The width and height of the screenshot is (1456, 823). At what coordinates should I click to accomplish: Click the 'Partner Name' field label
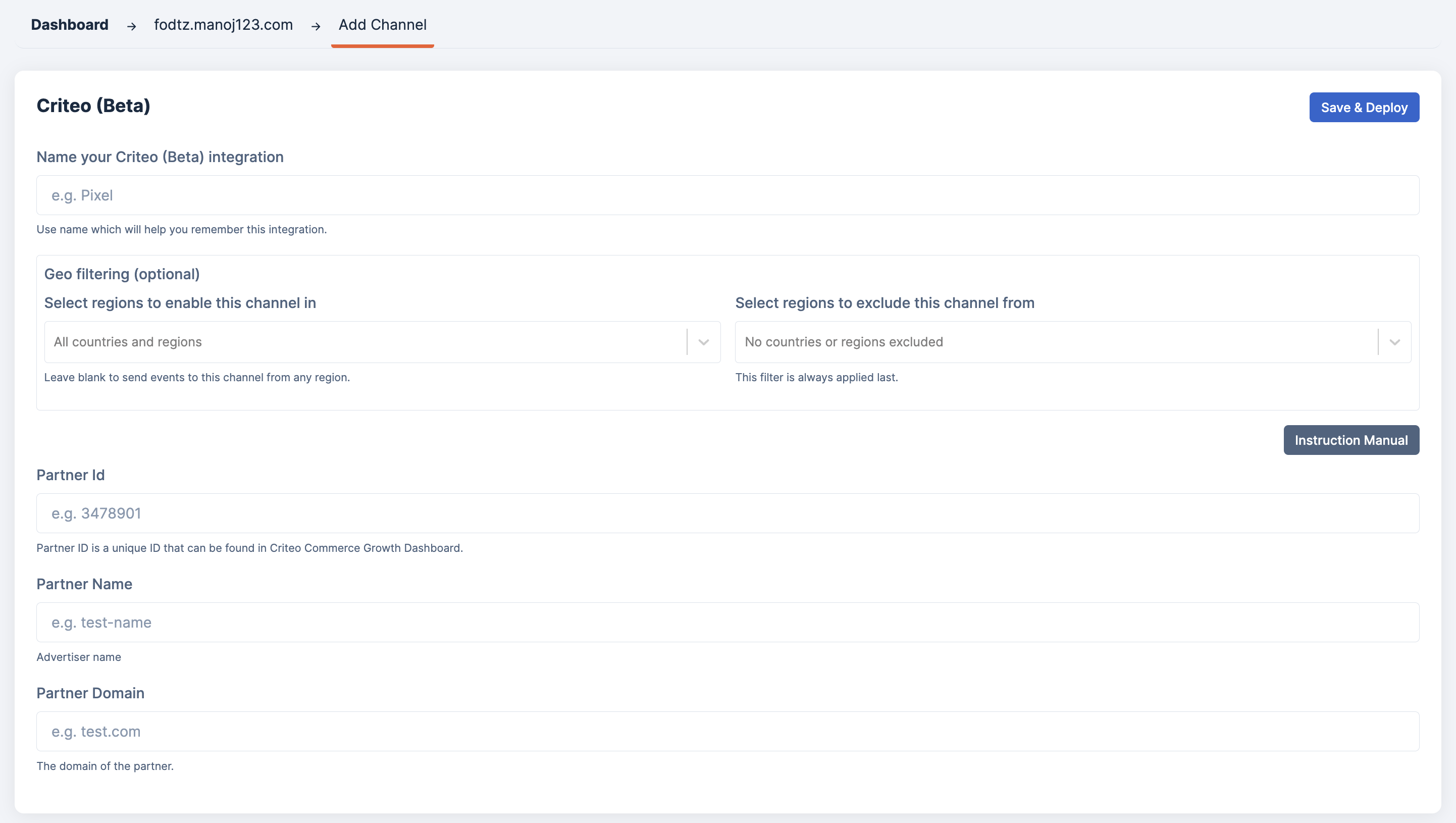coord(84,584)
